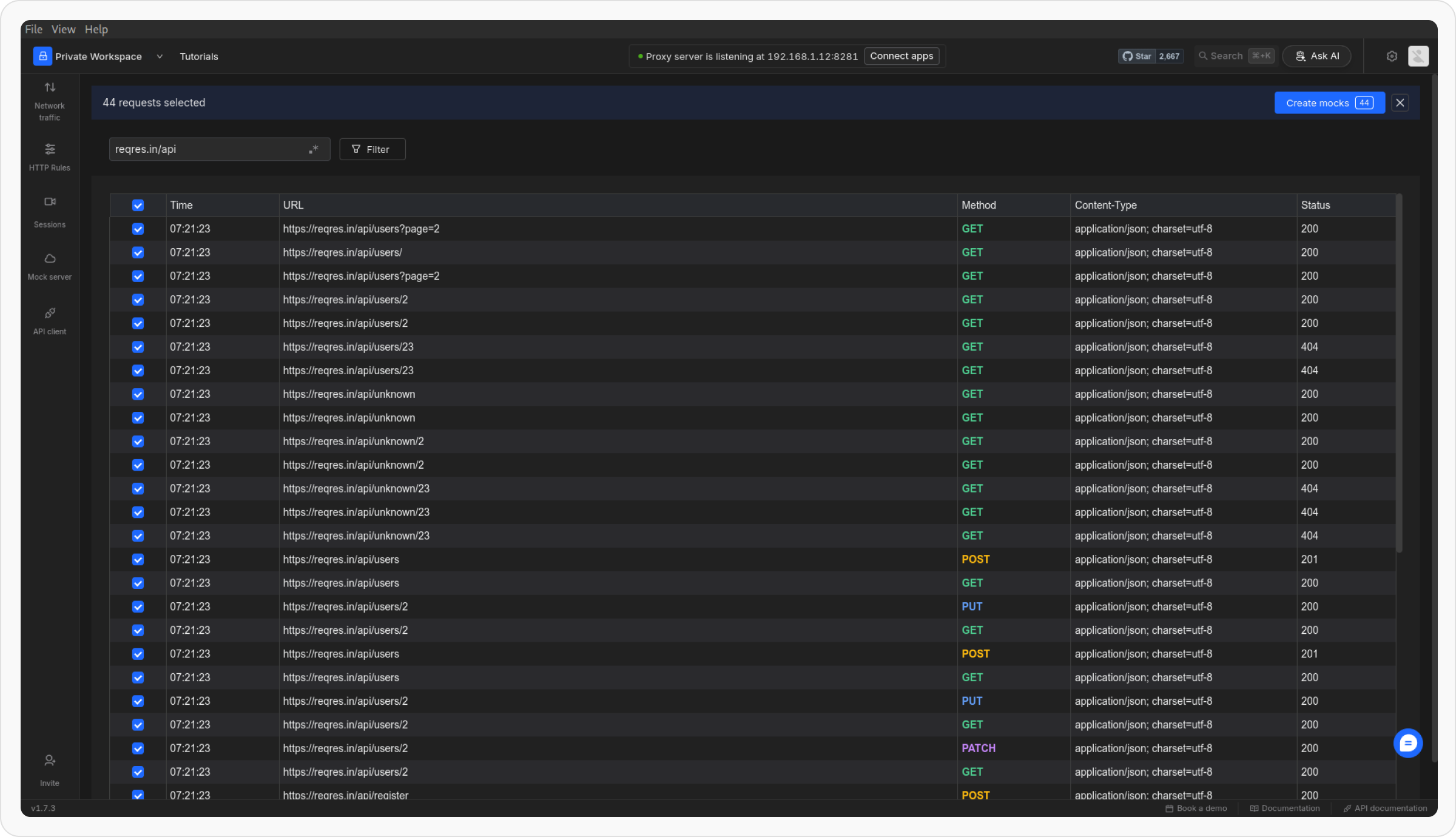Deselect the users/23 first request checkbox
This screenshot has height=837, width=1456.
(x=138, y=347)
